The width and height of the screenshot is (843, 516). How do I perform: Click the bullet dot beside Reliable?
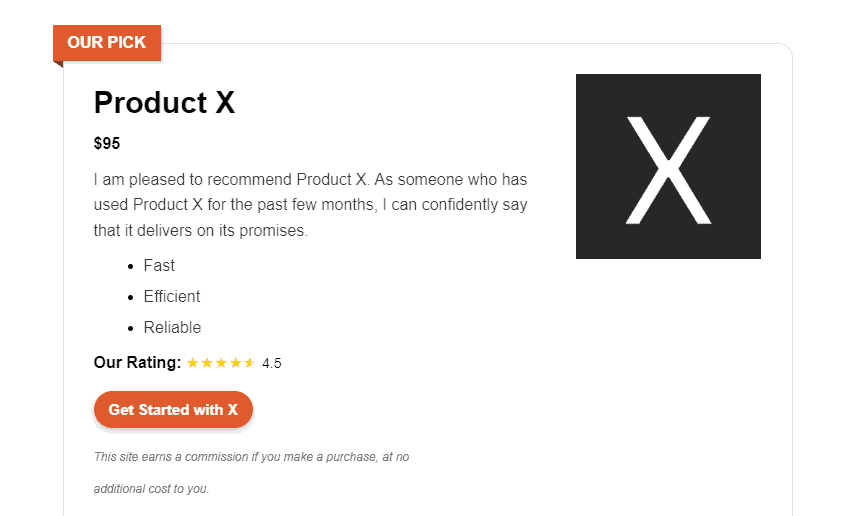tap(131, 329)
